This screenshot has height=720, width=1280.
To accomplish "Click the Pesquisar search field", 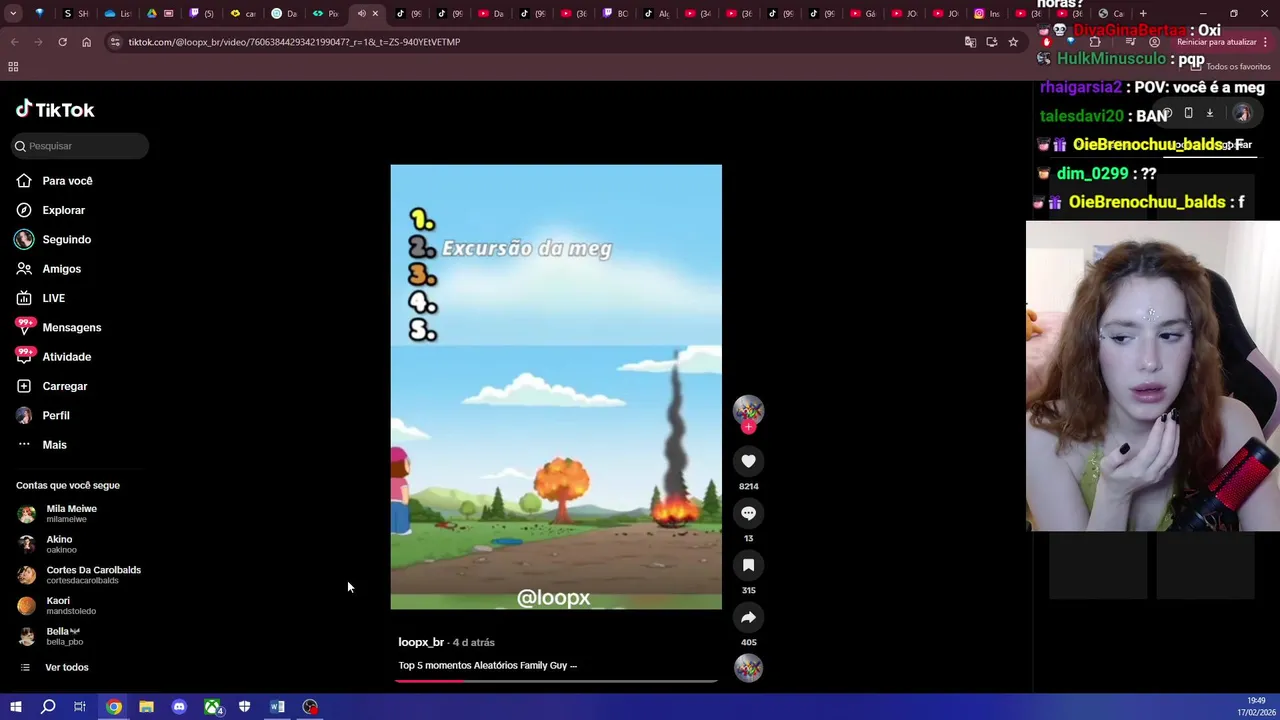I will pos(80,146).
